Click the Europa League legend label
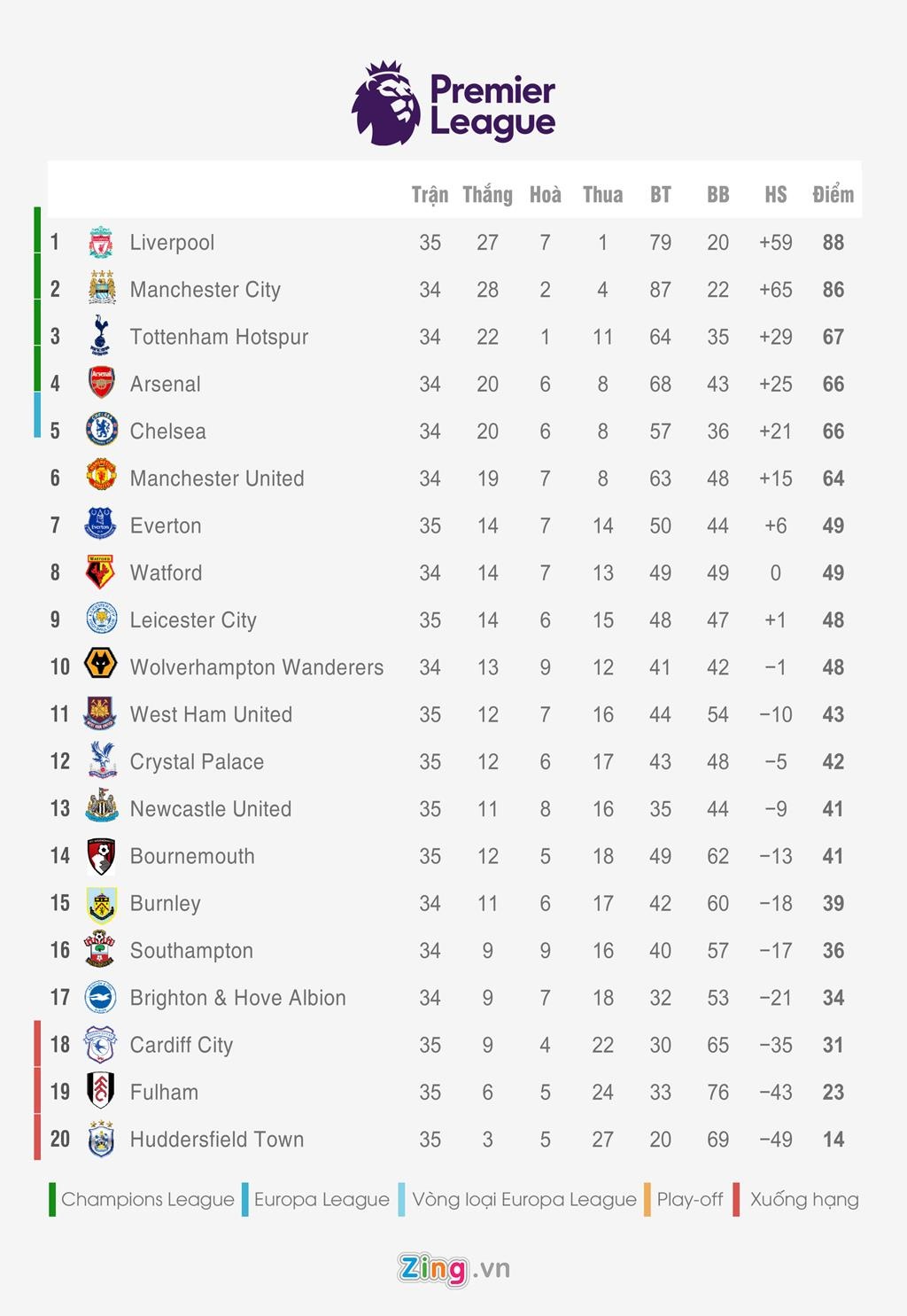Viewport: 907px width, 1316px height. tap(322, 1199)
